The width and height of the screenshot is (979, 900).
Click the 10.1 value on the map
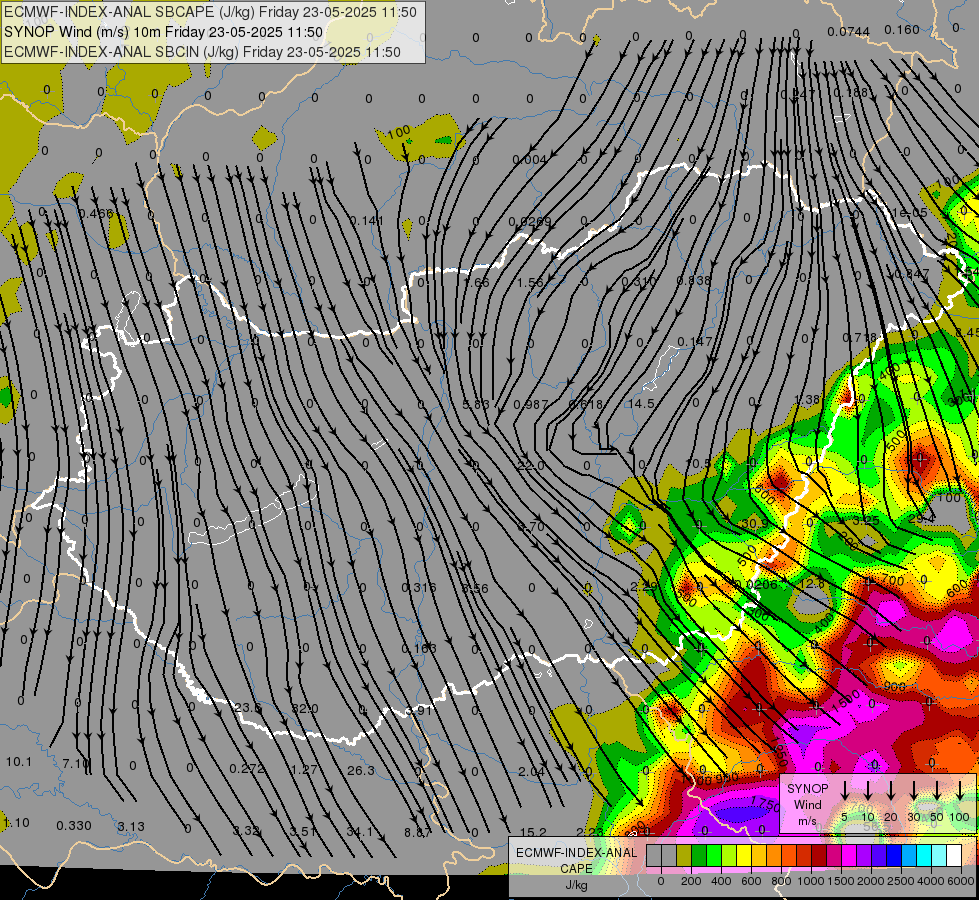point(19,762)
